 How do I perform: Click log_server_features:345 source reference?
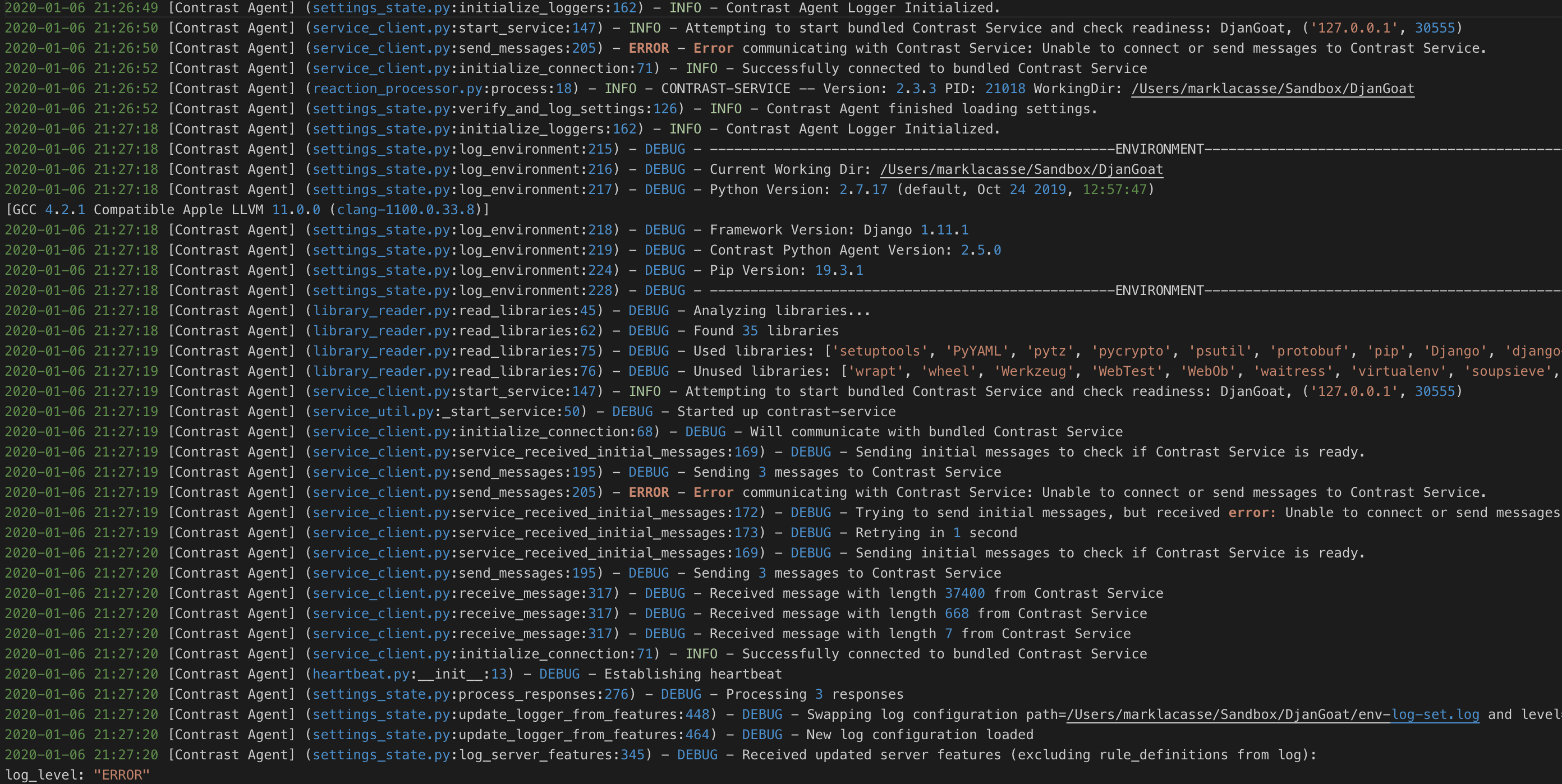pos(553,755)
